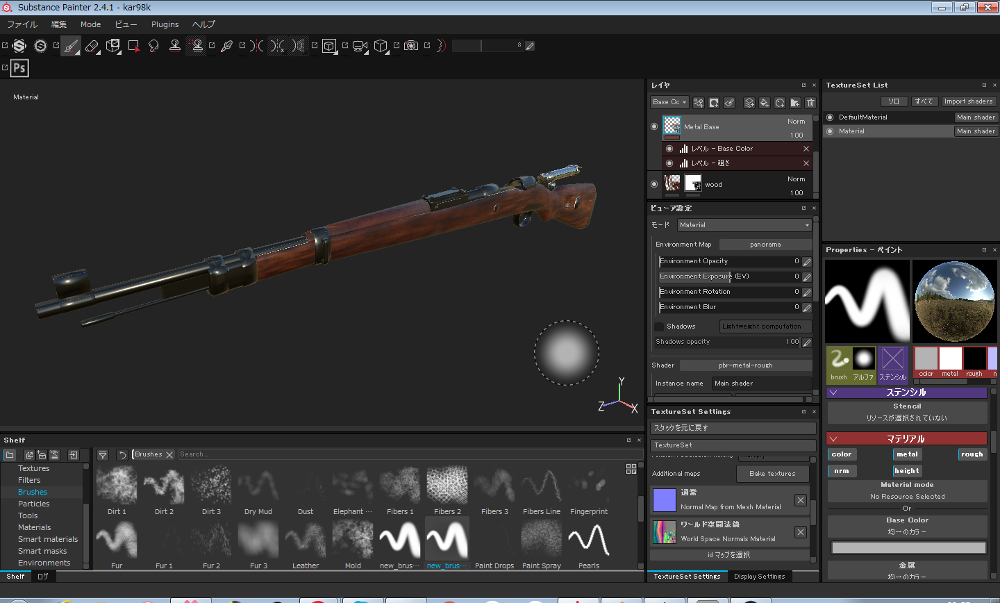
Task: Open the モード Material dropdown
Action: [744, 225]
